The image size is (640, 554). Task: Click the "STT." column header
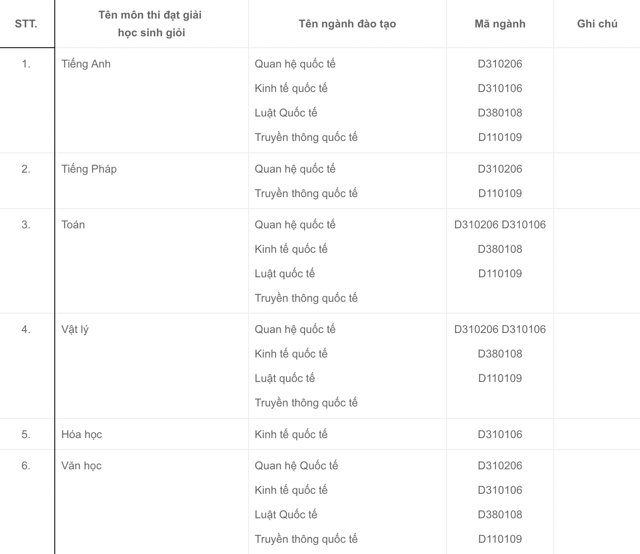pyautogui.click(x=26, y=24)
